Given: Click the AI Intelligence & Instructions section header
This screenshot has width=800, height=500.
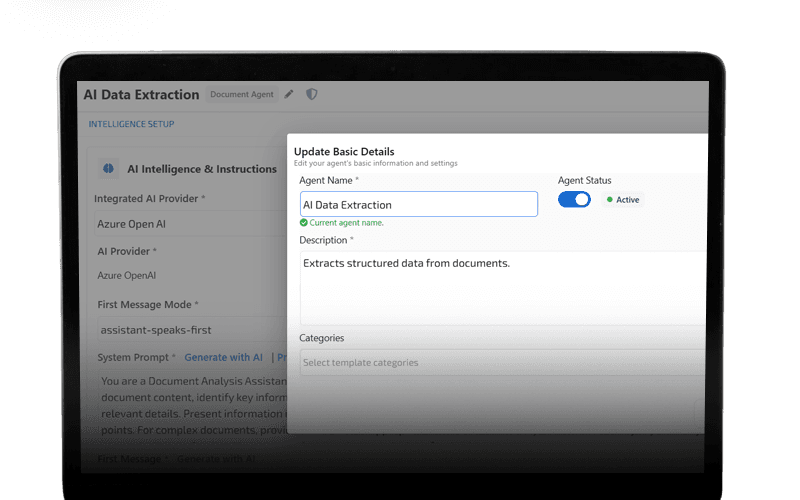Looking at the screenshot, I should pyautogui.click(x=201, y=169).
